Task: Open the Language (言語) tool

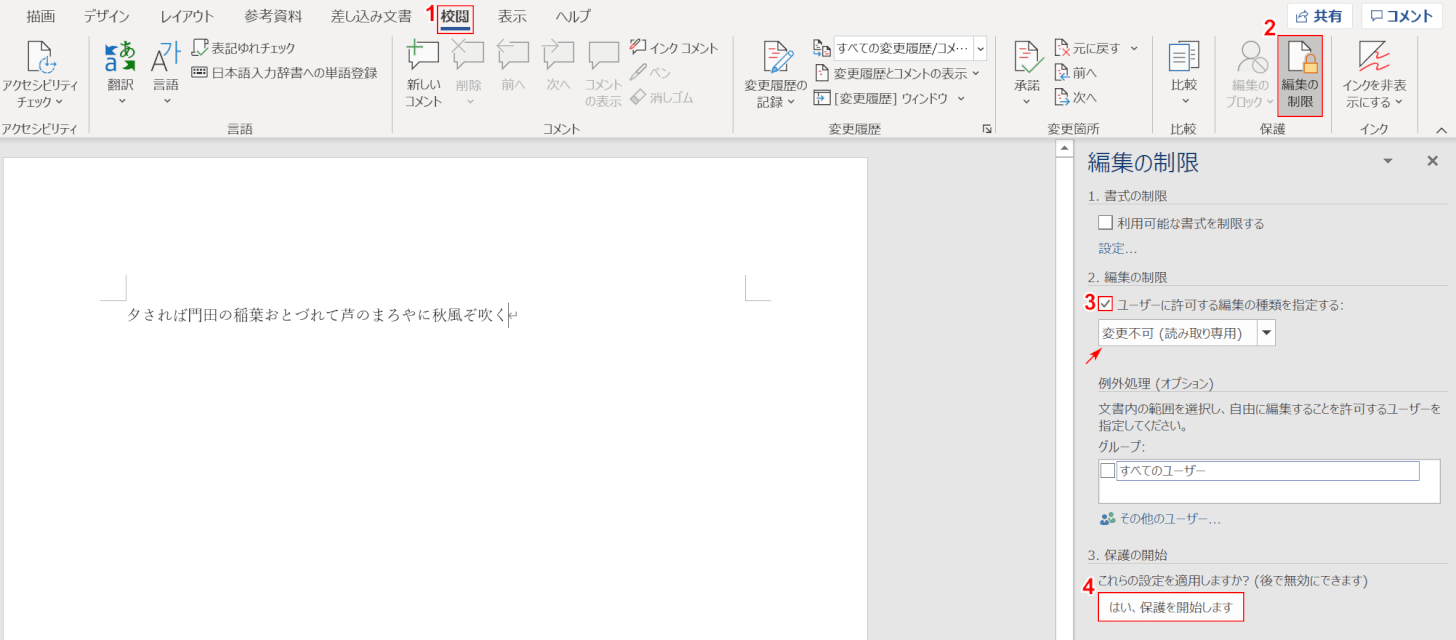Action: coord(166,58)
